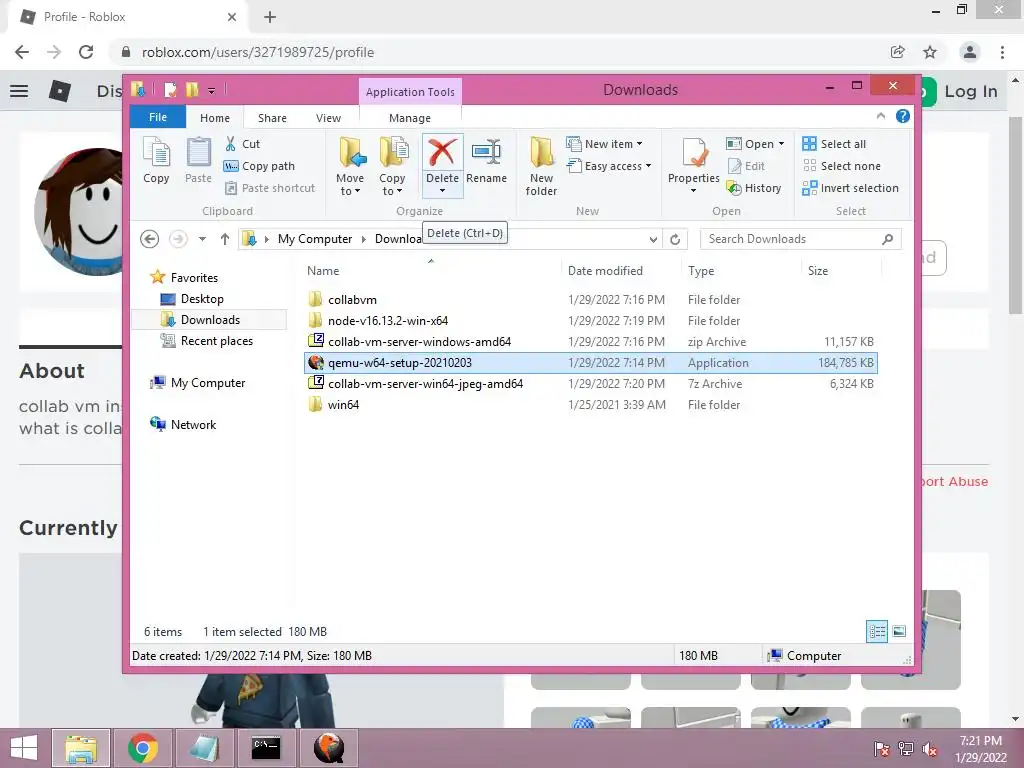Select the Profile - Roblox browser tab
The image size is (1024, 768).
pyautogui.click(x=127, y=17)
